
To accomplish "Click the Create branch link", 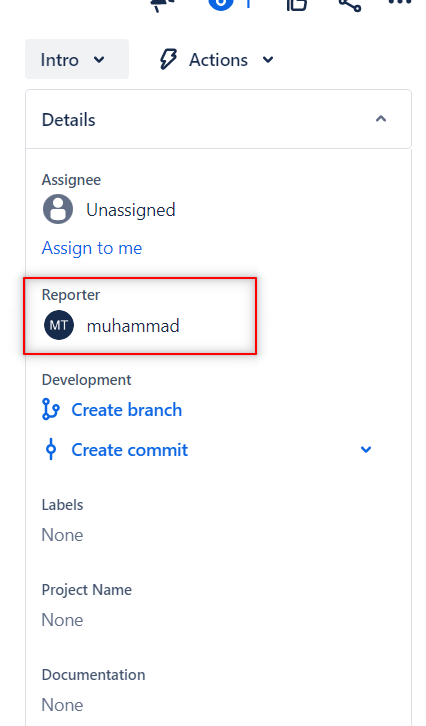I will tap(126, 410).
